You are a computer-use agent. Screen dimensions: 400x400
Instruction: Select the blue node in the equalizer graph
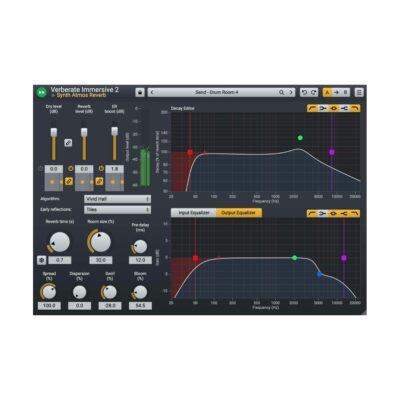(319, 274)
